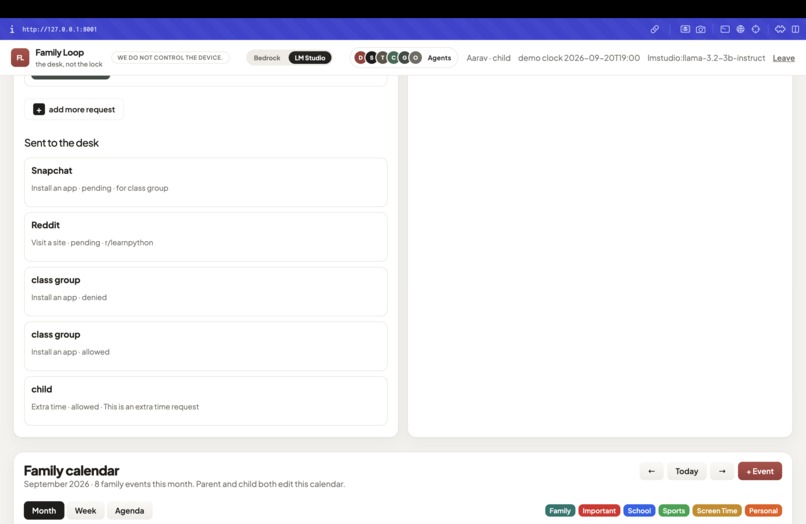Click the download-to-box icon in the browser bar

(685, 29)
